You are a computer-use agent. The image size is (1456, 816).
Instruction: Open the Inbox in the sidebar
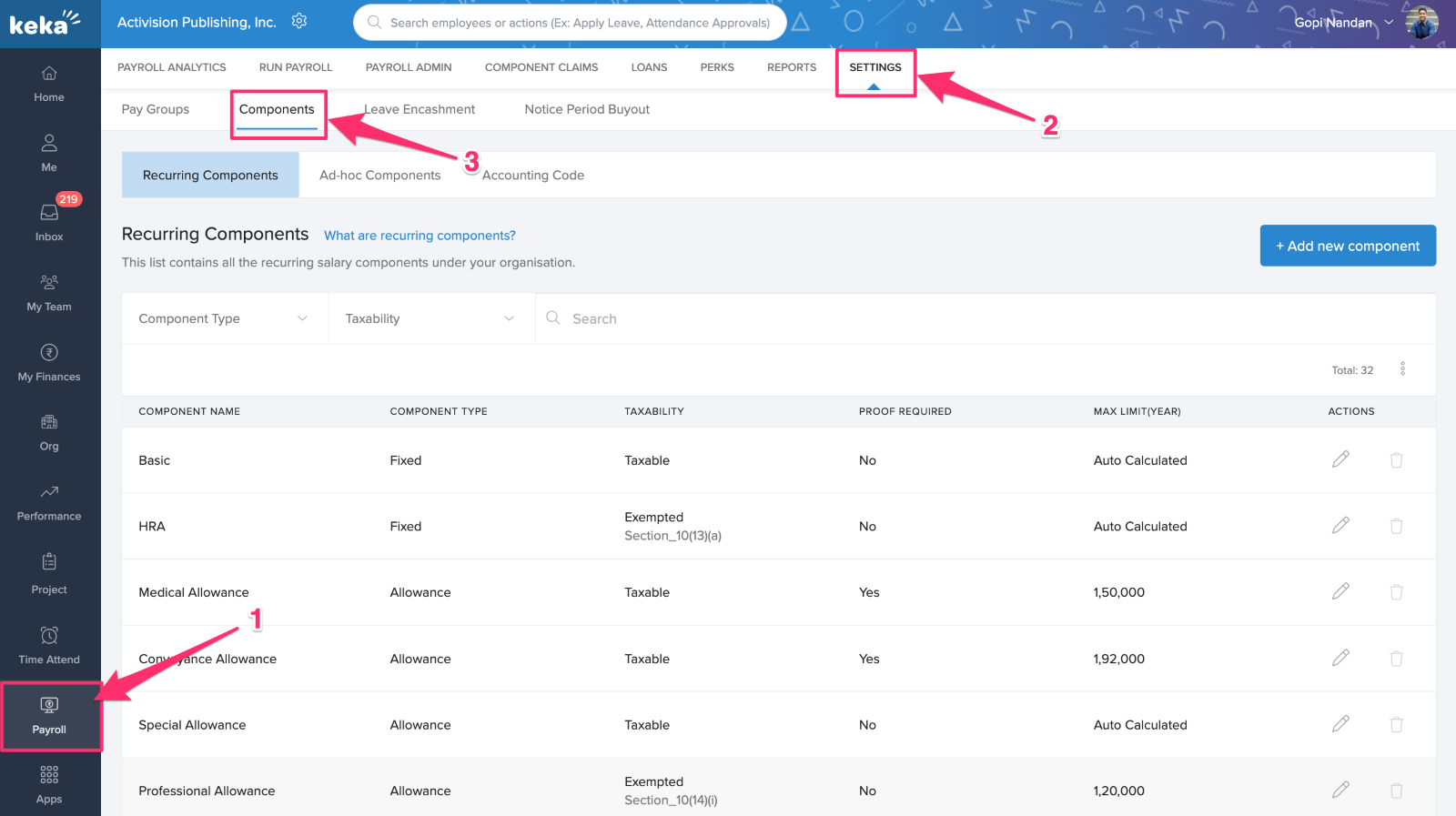coord(49,221)
